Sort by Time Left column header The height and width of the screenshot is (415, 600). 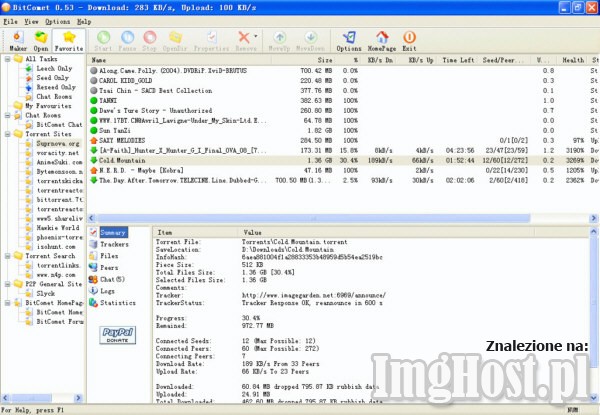(x=458, y=60)
